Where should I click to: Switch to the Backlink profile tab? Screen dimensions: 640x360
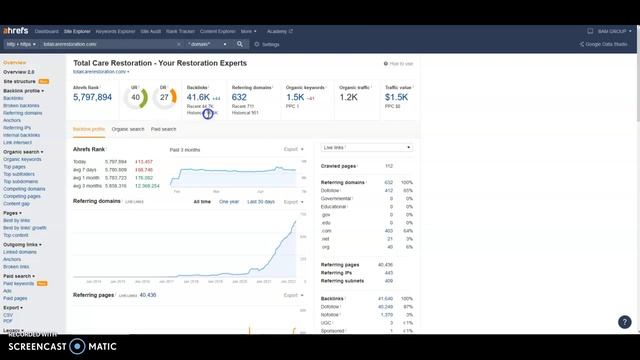point(89,129)
